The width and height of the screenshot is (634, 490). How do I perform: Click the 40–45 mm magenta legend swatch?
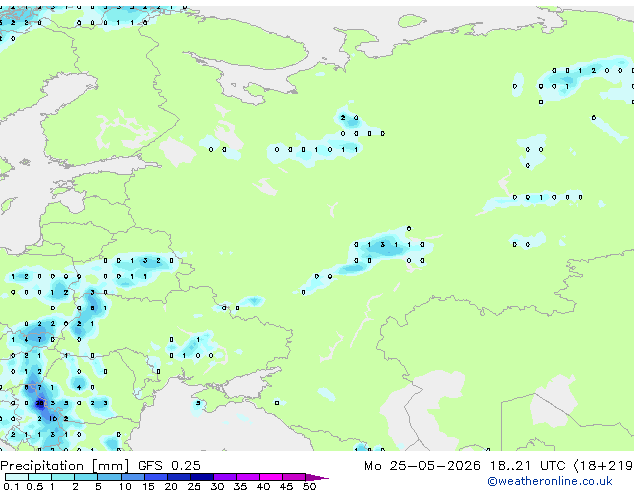(x=271, y=477)
